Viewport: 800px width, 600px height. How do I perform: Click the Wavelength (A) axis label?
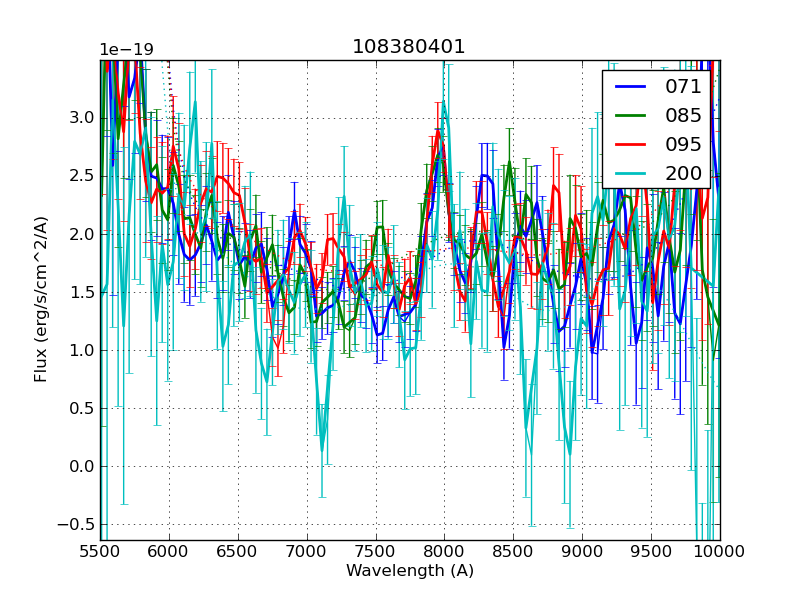tap(410, 571)
